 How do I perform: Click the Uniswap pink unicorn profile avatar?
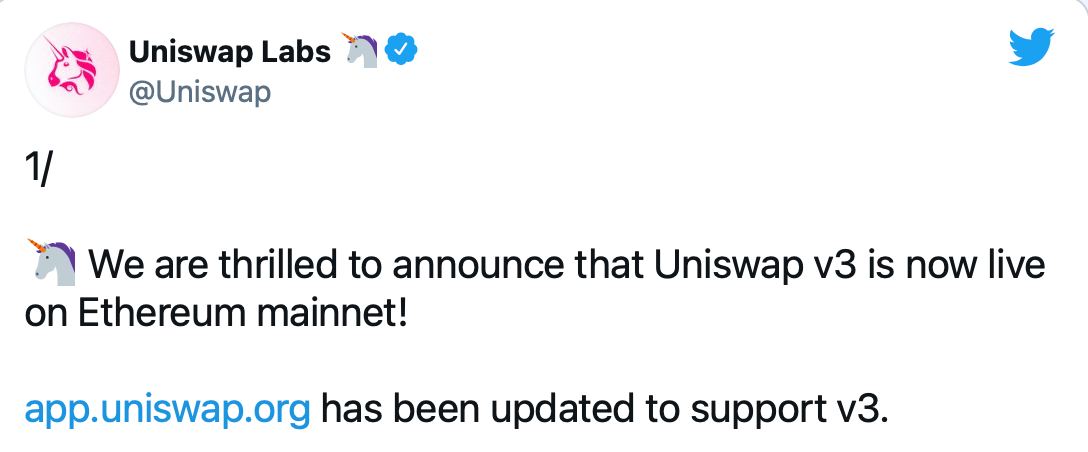(x=68, y=70)
